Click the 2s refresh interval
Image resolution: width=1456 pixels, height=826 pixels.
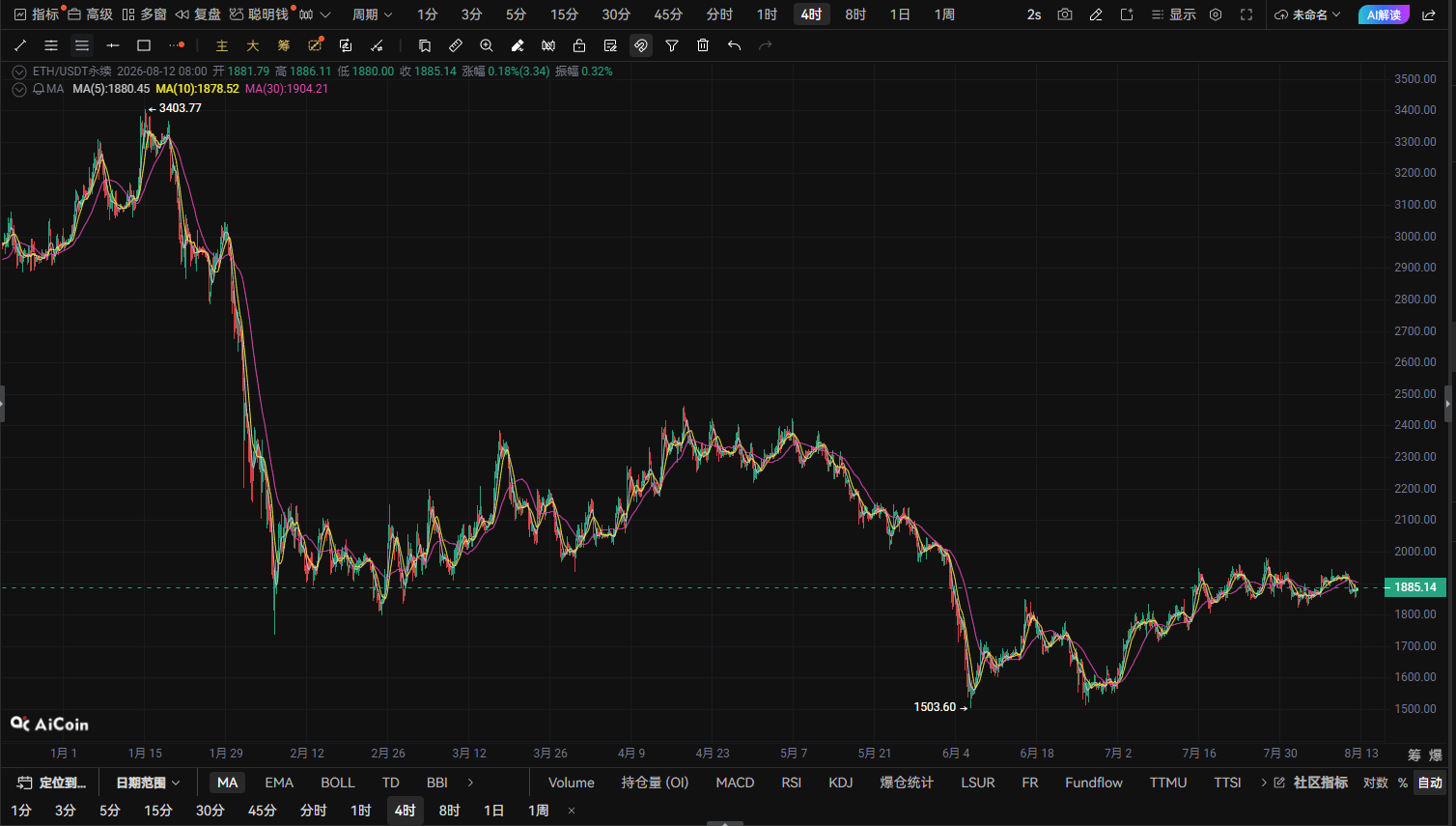pyautogui.click(x=1034, y=14)
